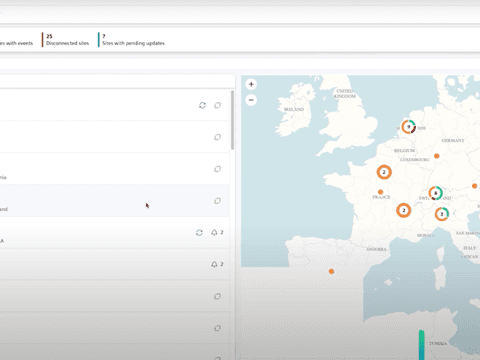Click the sync icon in the row ending 'A'

[x=199, y=232]
